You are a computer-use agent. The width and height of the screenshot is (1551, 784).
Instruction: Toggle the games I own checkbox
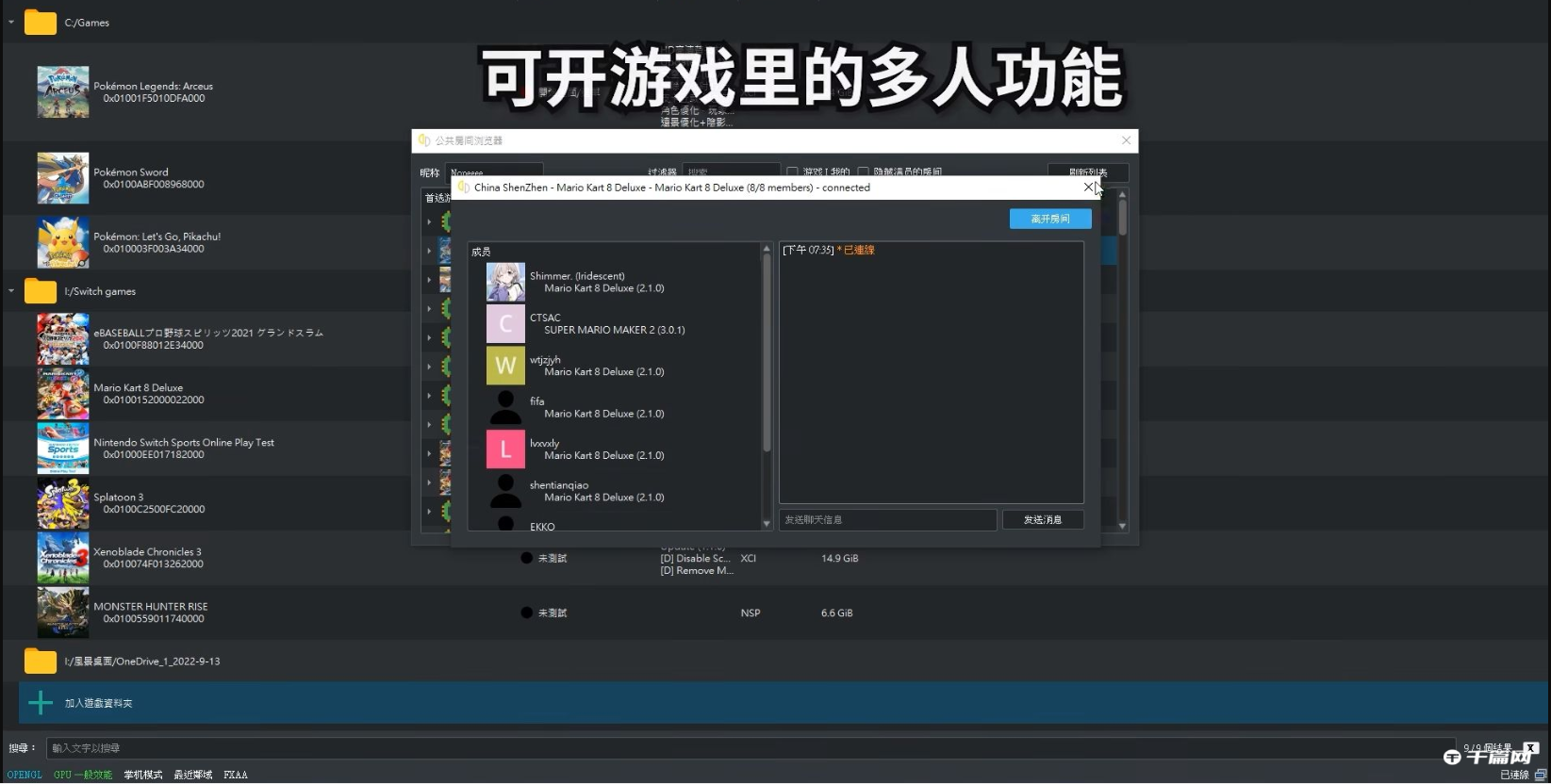tap(792, 172)
